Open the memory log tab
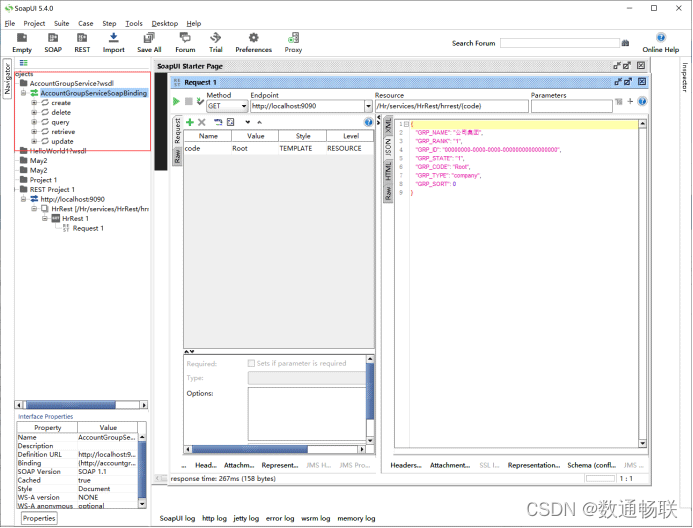 (356, 519)
